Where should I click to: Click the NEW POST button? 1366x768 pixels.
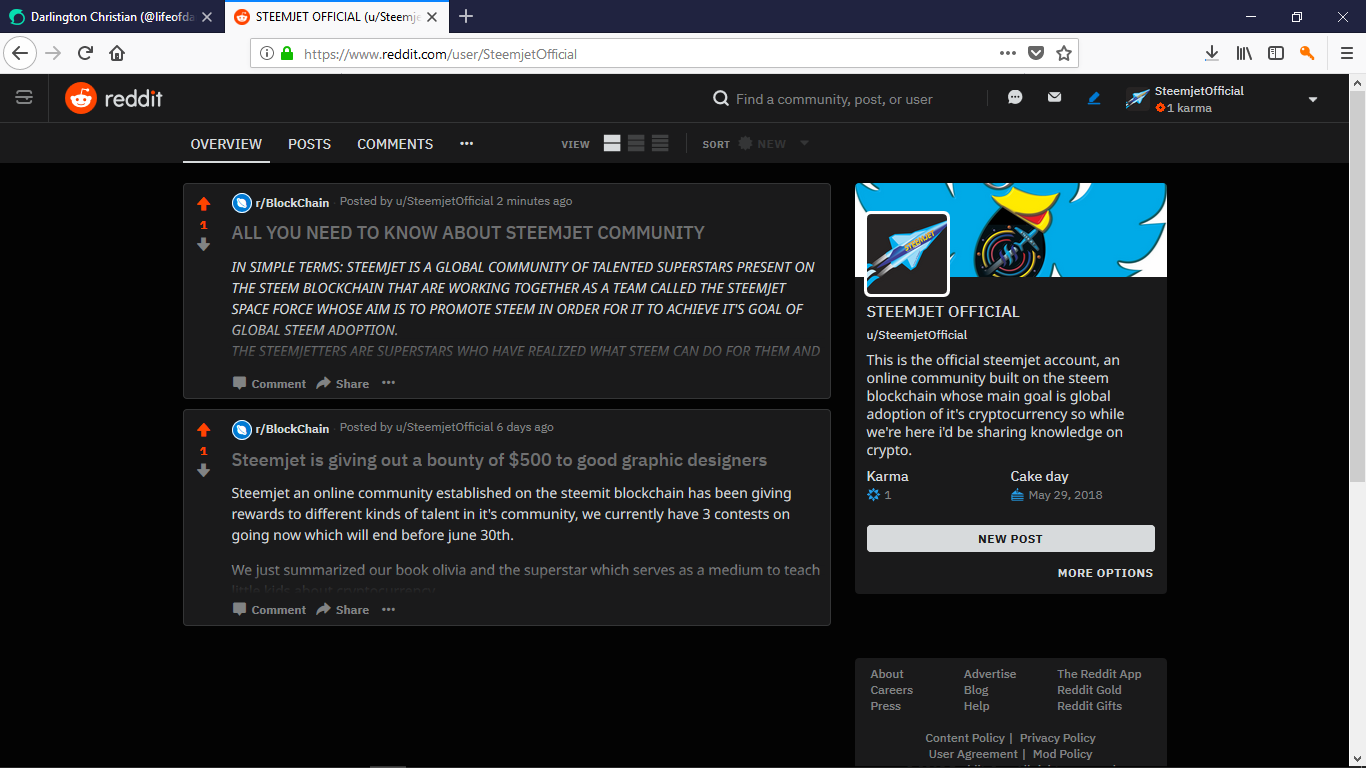pos(1010,539)
